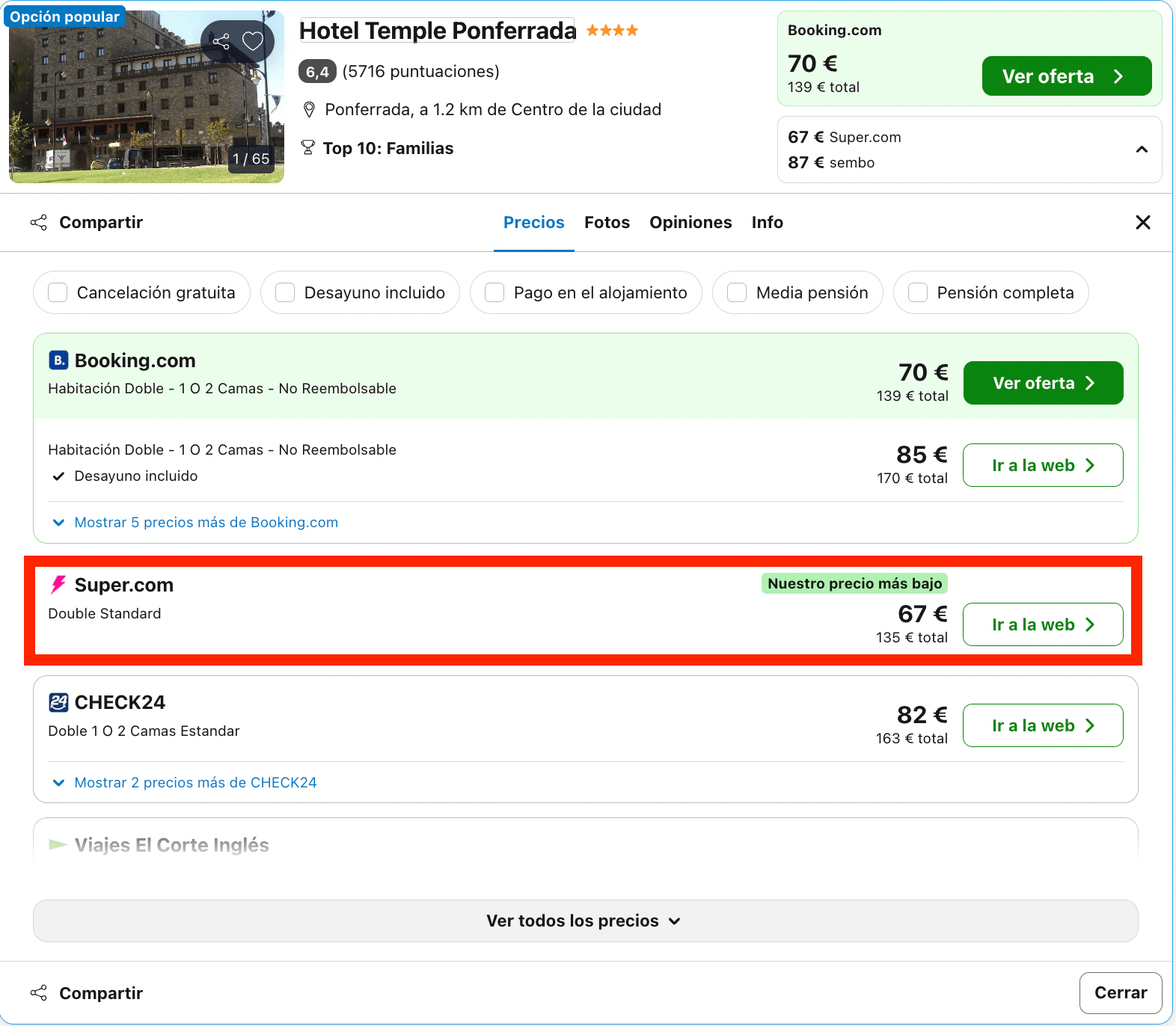
Task: Click the share icon beside upper Compartir
Action: (x=39, y=222)
